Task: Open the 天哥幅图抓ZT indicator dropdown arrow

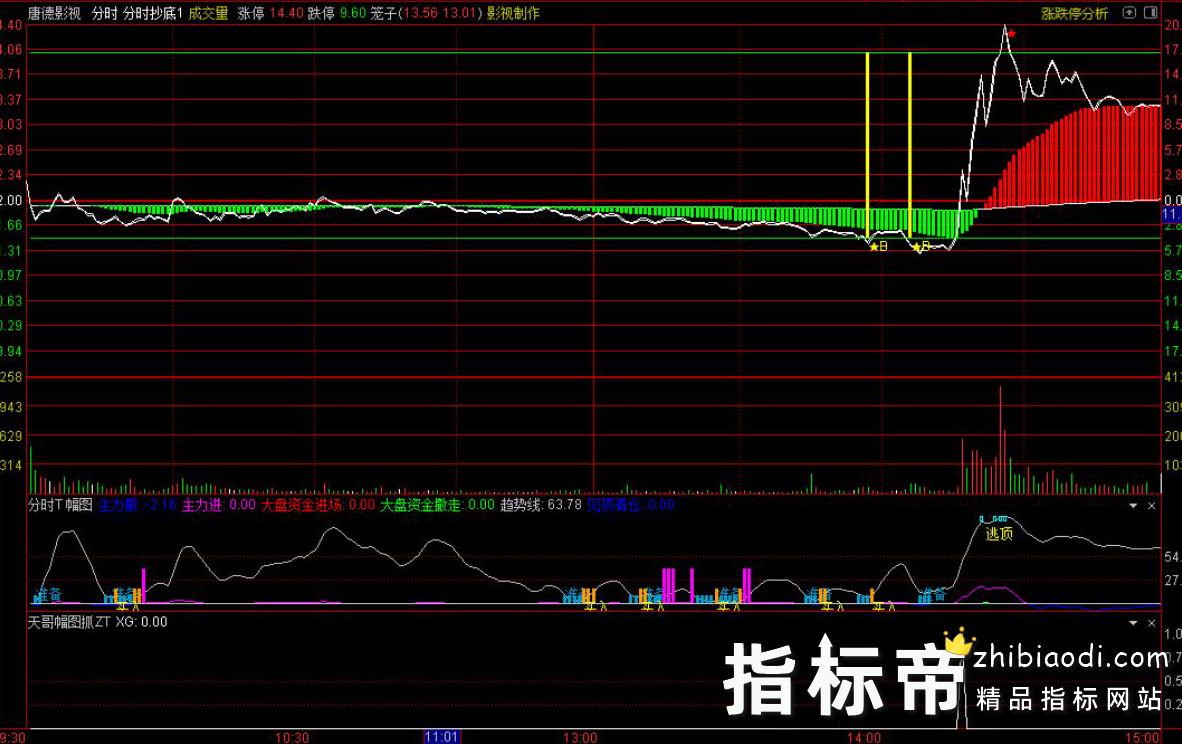Action: (1133, 623)
